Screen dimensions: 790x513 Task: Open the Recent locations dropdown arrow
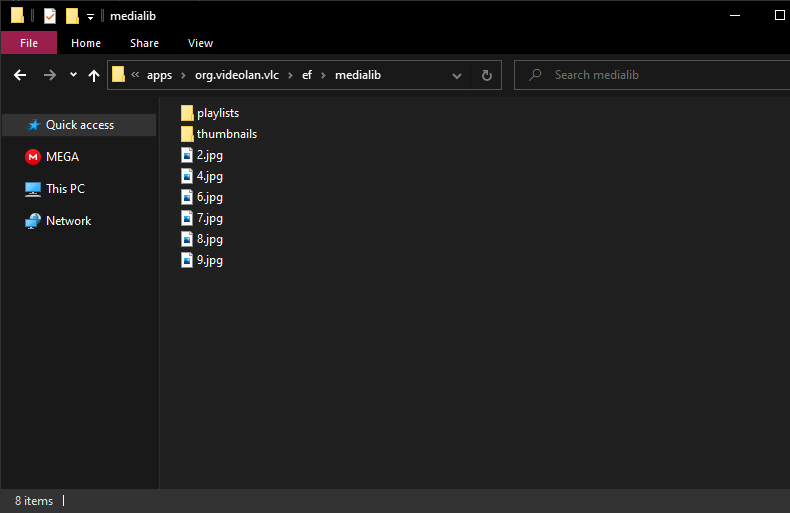[73, 75]
